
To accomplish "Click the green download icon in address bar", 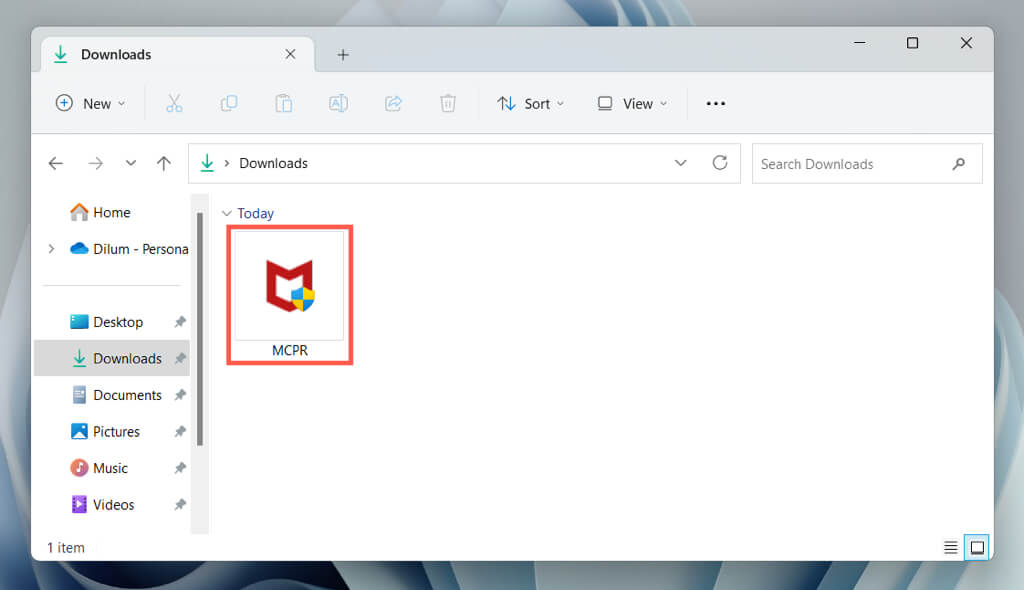I will click(x=207, y=163).
